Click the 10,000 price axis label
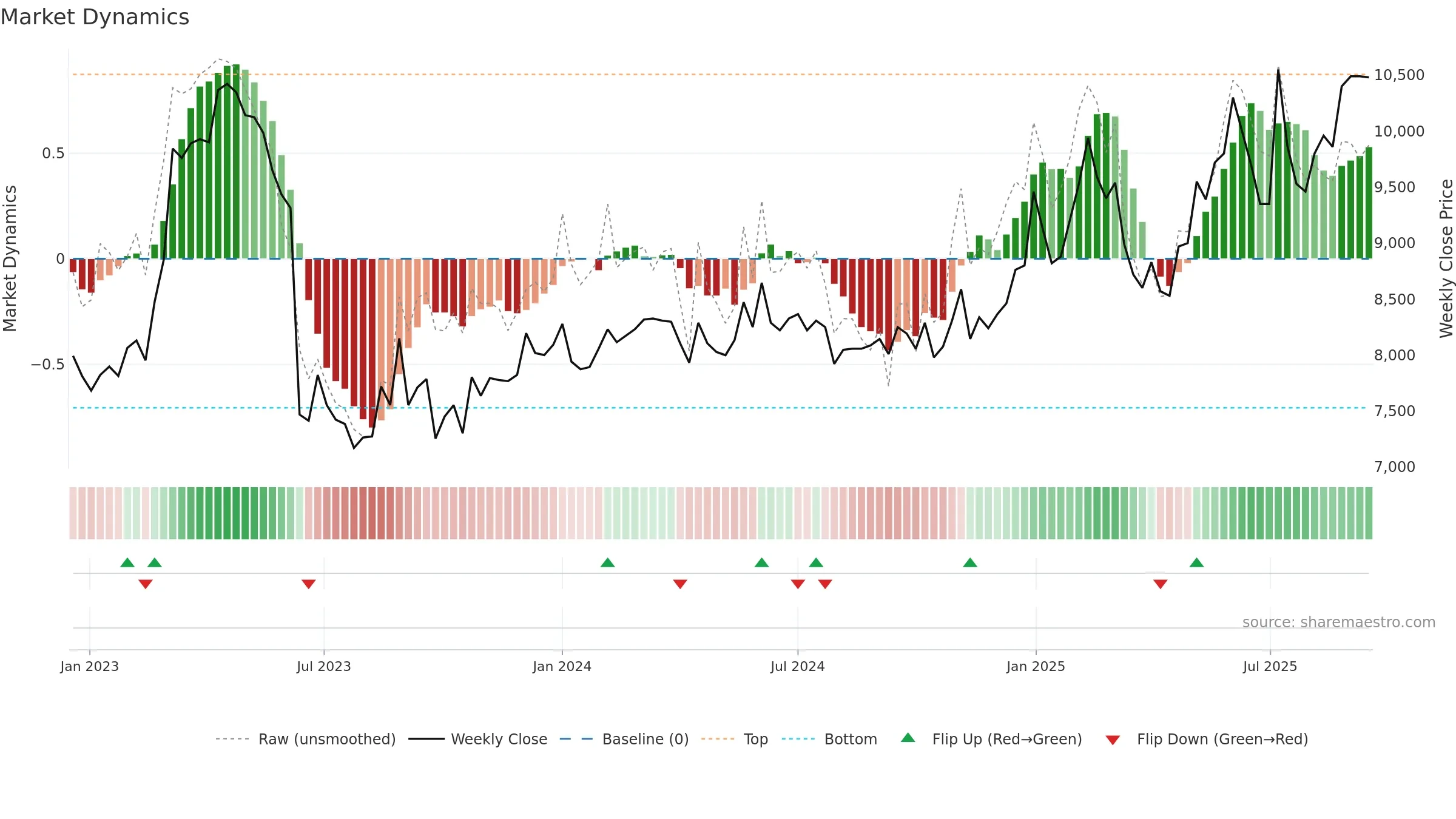1456x819 pixels. (x=1399, y=131)
